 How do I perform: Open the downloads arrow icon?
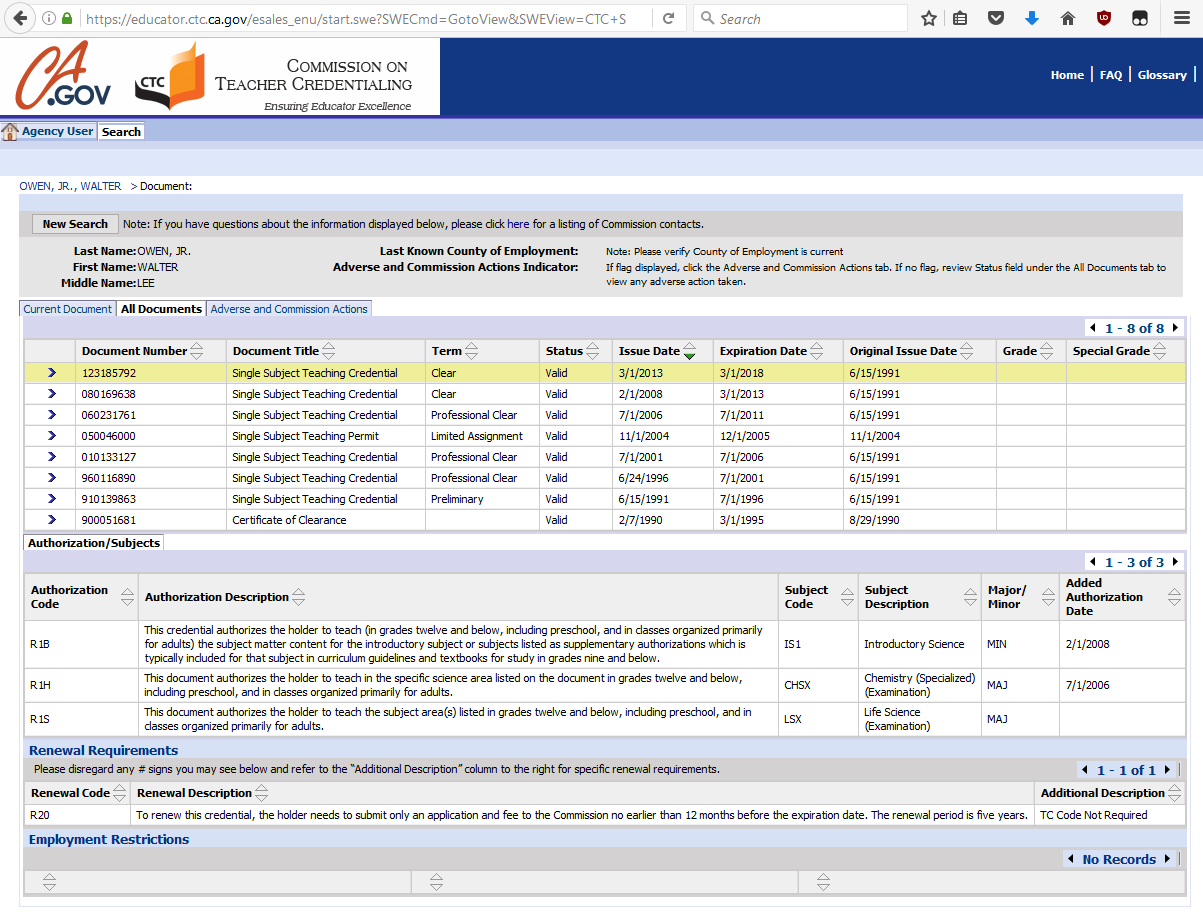click(x=1032, y=18)
